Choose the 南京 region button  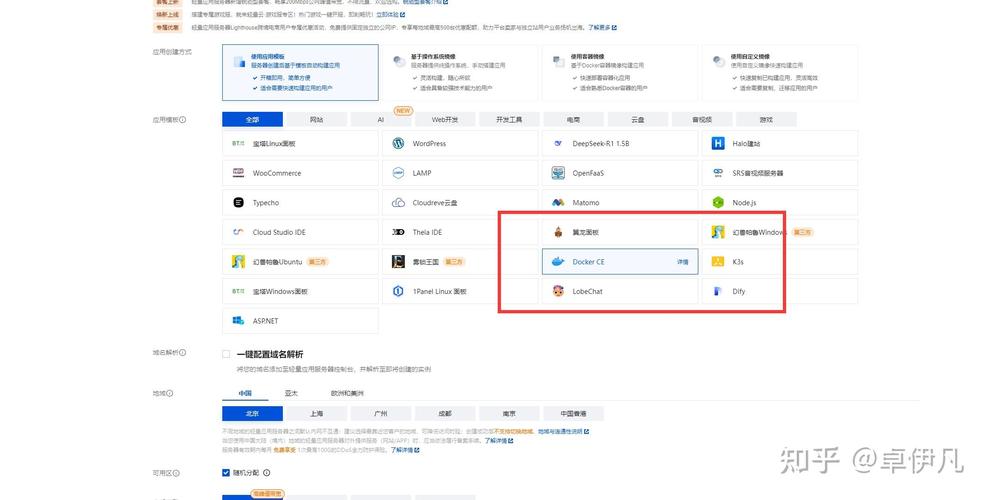(x=510, y=414)
